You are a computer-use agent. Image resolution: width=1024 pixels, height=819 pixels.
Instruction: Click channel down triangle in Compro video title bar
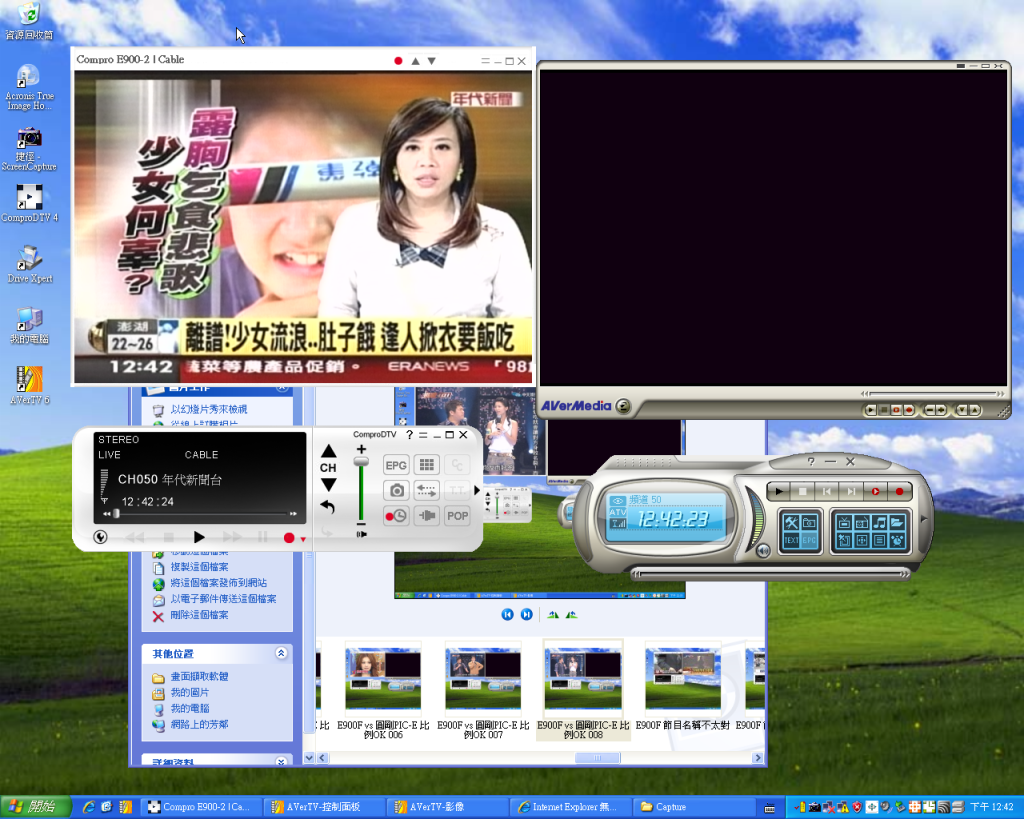(x=432, y=61)
